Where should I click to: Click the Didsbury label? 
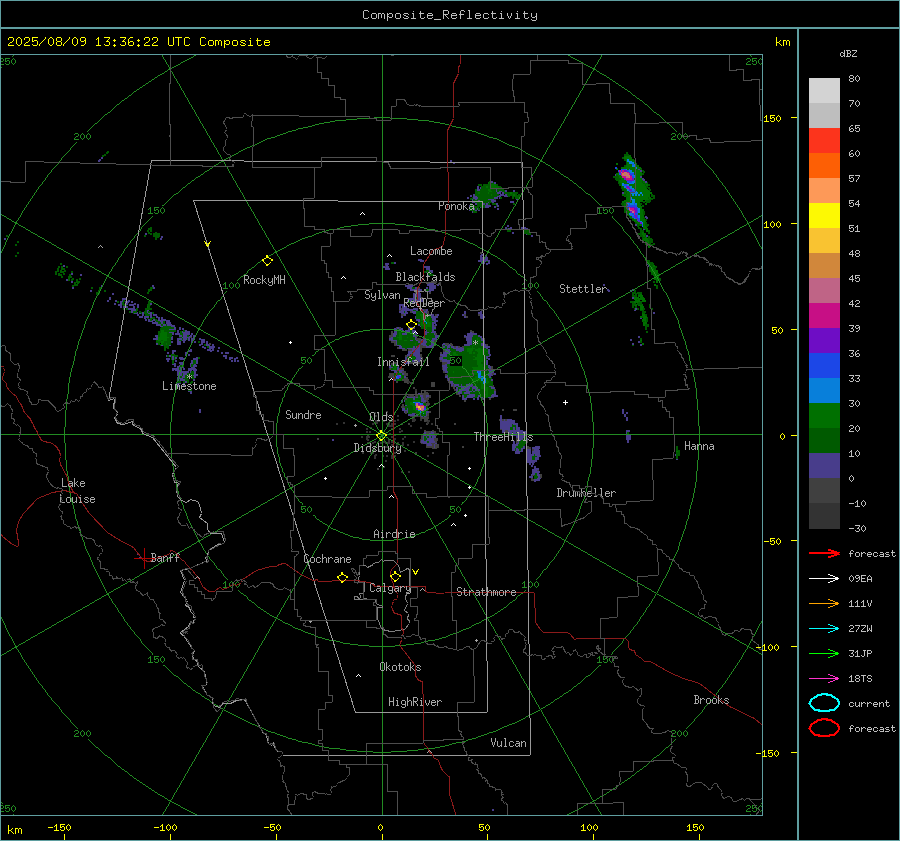[377, 448]
